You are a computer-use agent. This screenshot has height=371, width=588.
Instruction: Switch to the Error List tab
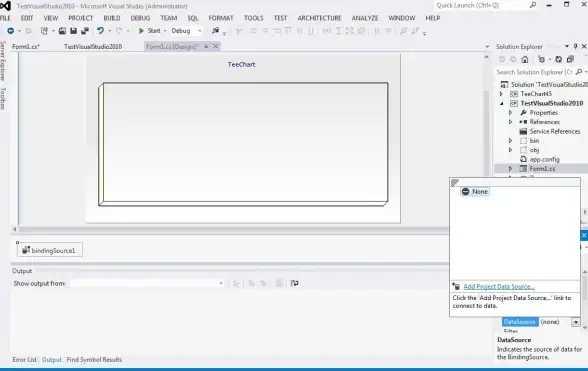(24, 359)
